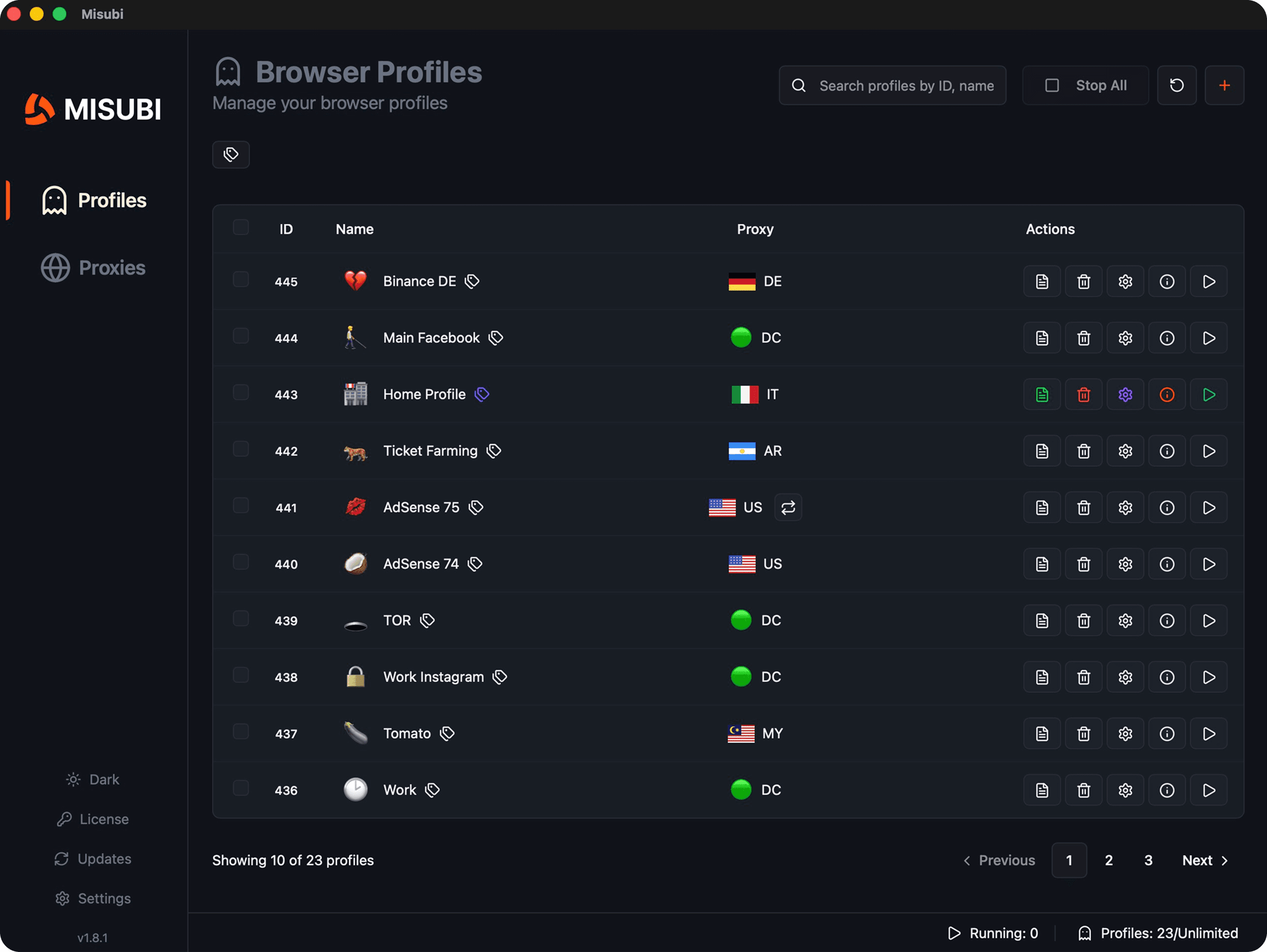Screen dimensions: 1267x952
Task: Start the AdSense 74 profile
Action: 1208,564
